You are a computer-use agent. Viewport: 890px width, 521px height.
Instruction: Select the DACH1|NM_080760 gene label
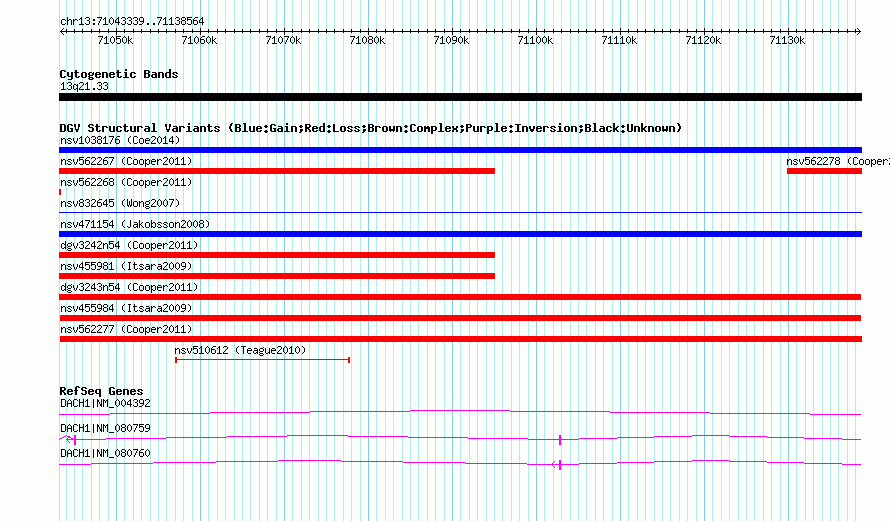point(105,453)
